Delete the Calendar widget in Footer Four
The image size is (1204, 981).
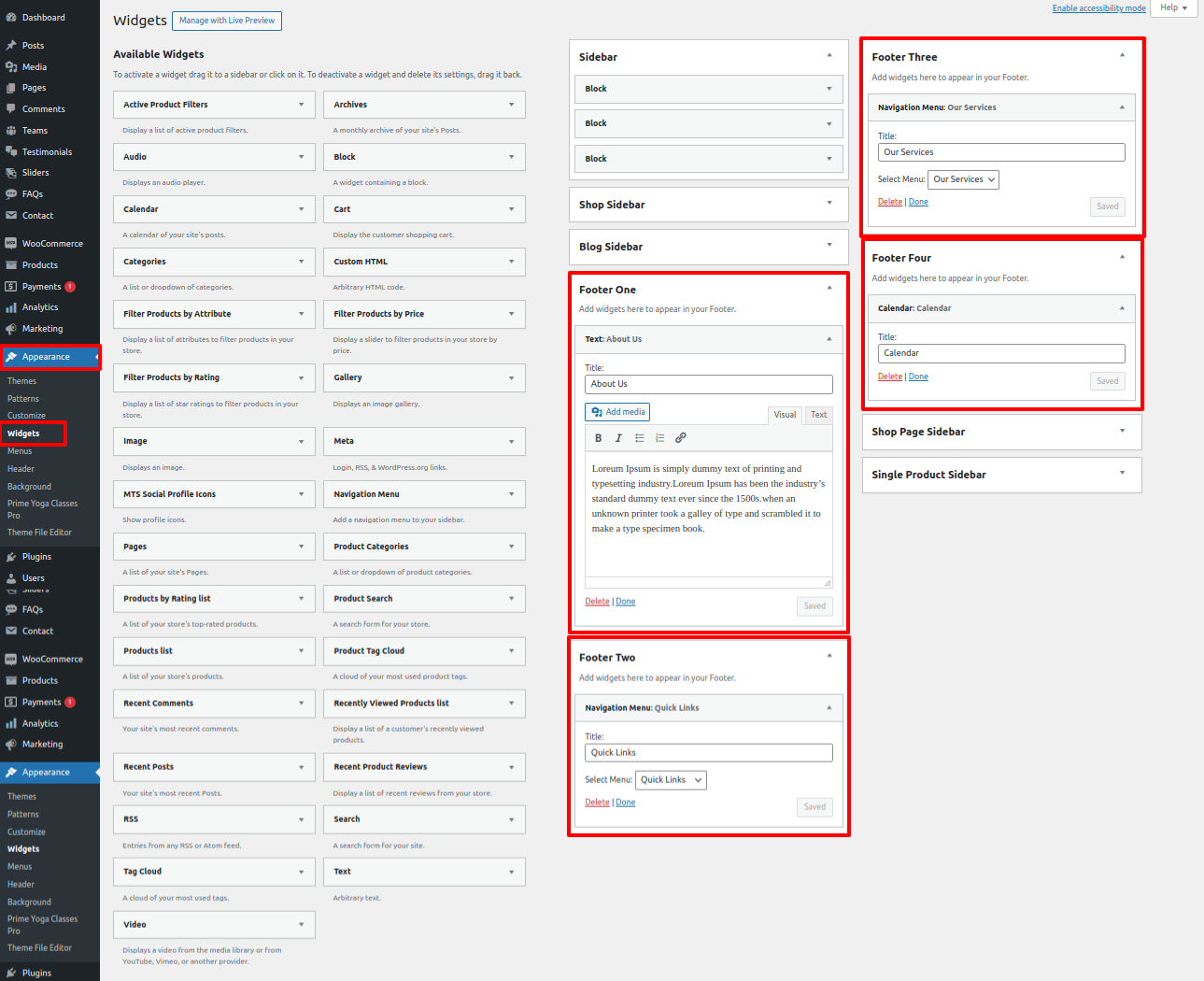pyautogui.click(x=890, y=377)
